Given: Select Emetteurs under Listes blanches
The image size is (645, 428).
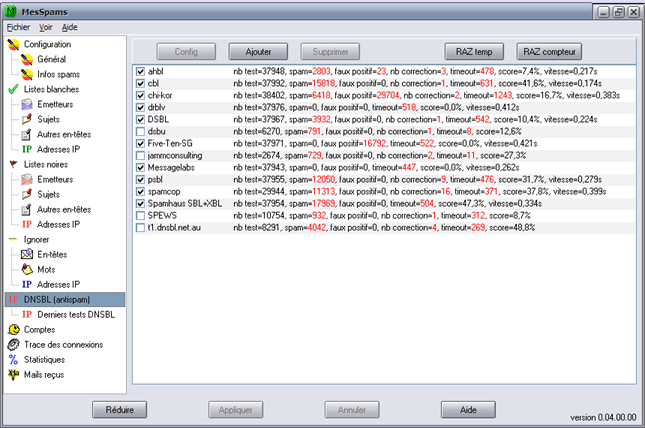Looking at the screenshot, I should pos(55,104).
